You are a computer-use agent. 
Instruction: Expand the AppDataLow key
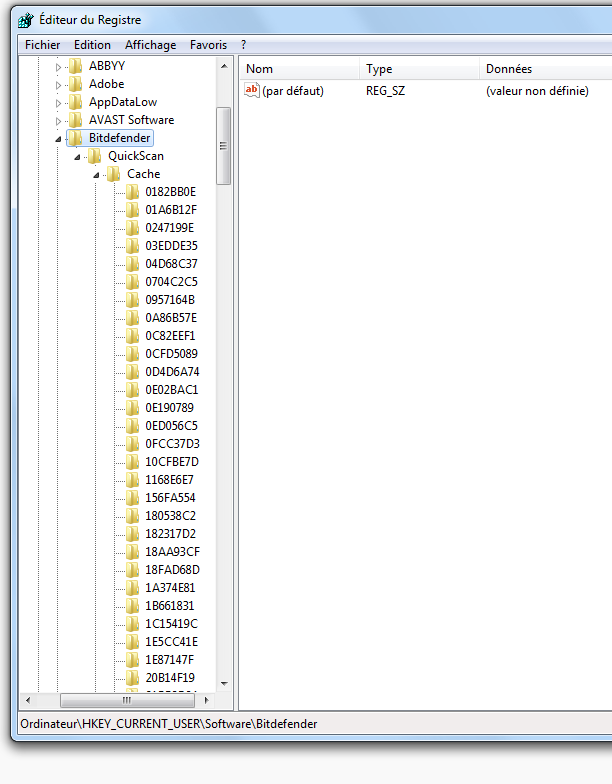pyautogui.click(x=58, y=103)
